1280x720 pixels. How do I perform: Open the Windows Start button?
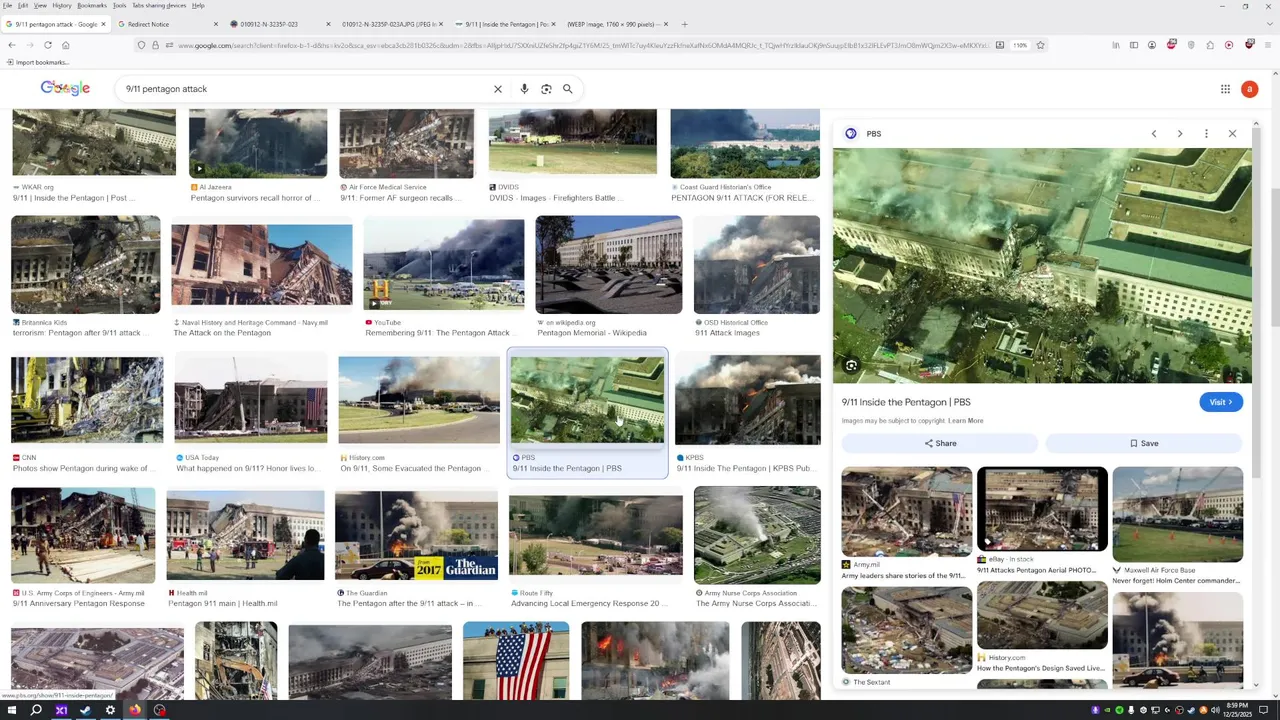11,710
